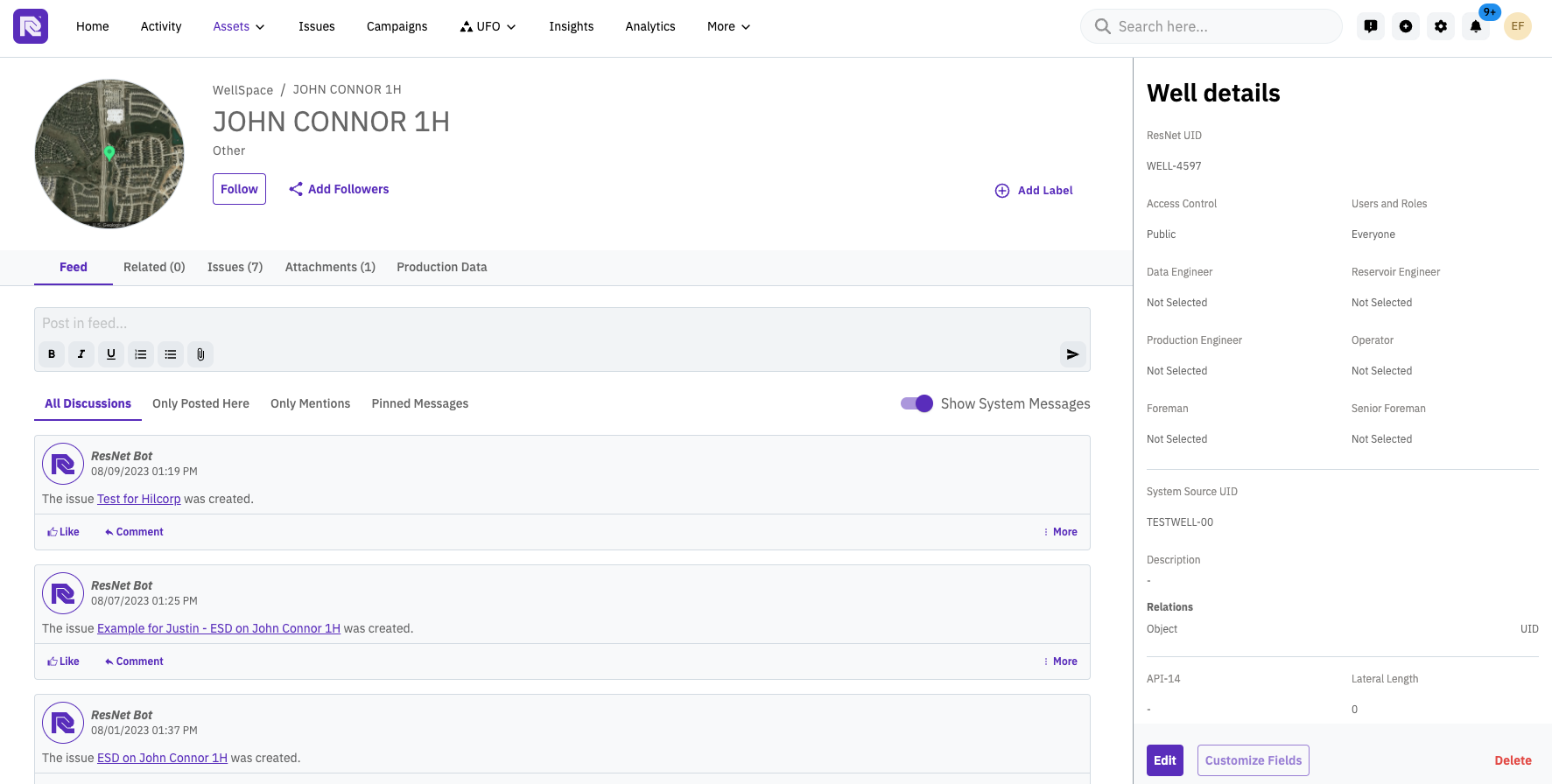1552x784 pixels.
Task: Click the create new plus icon
Action: (x=1406, y=26)
